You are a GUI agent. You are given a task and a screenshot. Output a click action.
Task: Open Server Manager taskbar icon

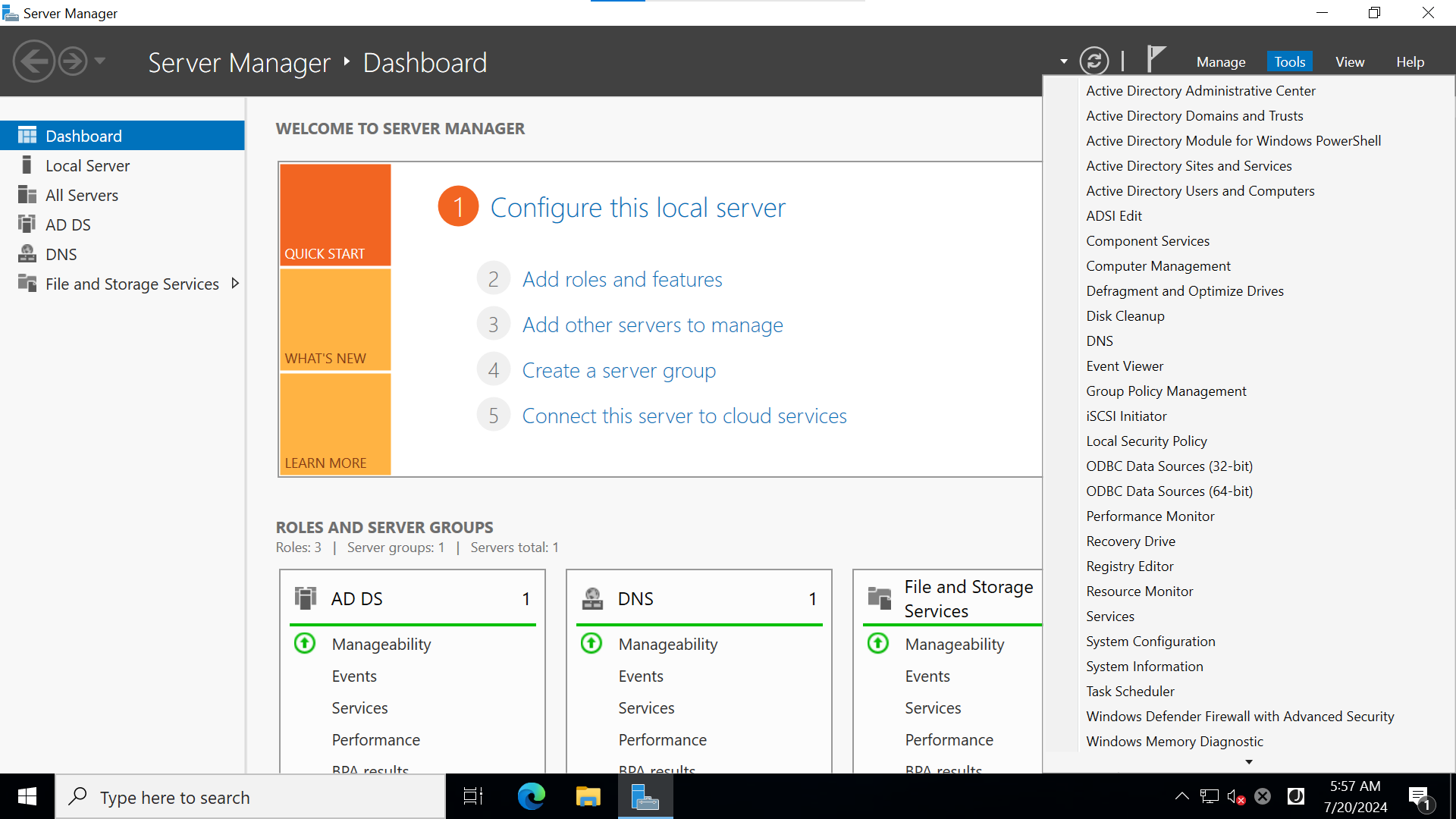point(645,797)
